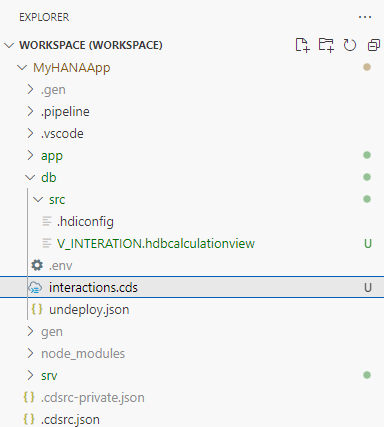
Task: Select the node_modules folder label
Action: click(83, 354)
